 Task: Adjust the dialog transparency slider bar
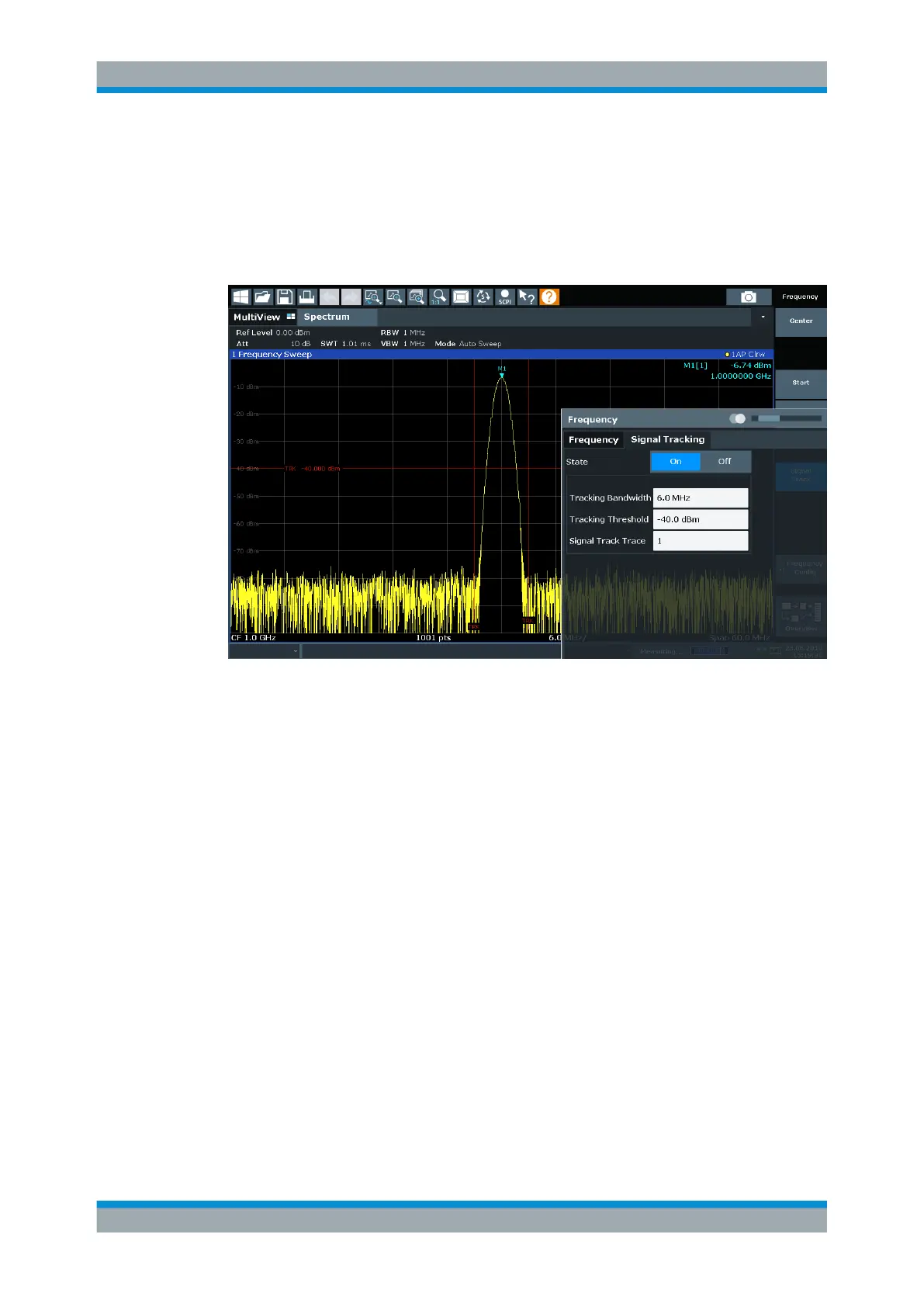[x=786, y=418]
